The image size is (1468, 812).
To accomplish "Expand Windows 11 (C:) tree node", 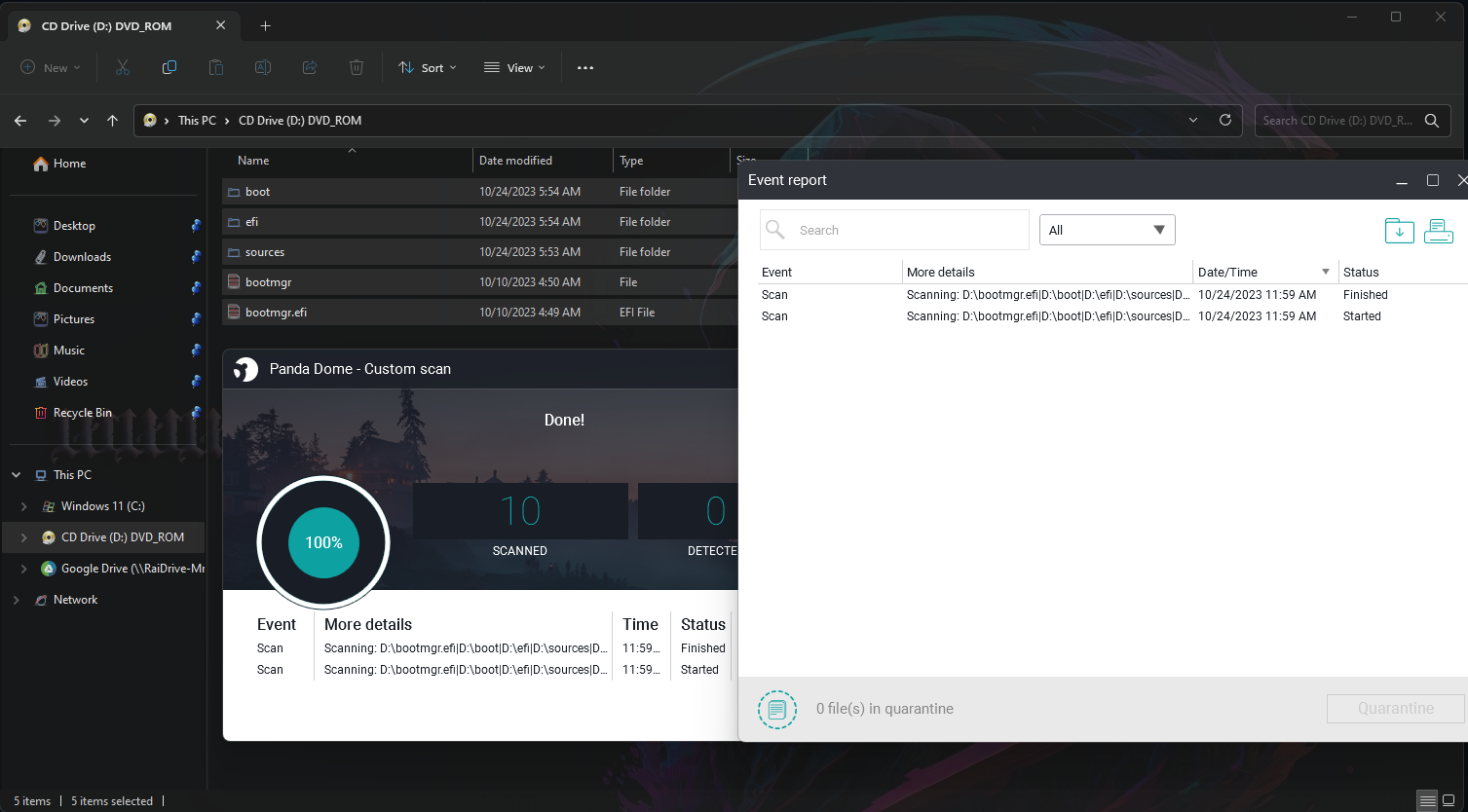I will 24,506.
